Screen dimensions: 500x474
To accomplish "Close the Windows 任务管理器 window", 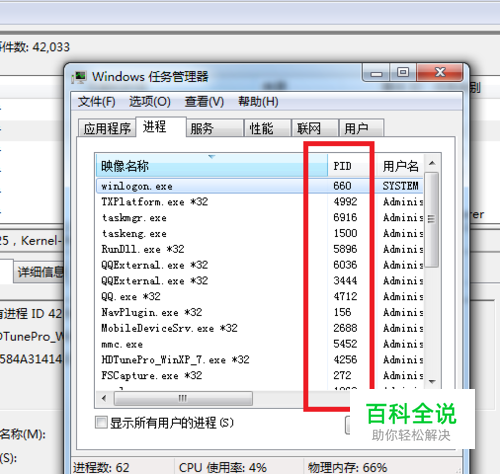I will 439,72.
